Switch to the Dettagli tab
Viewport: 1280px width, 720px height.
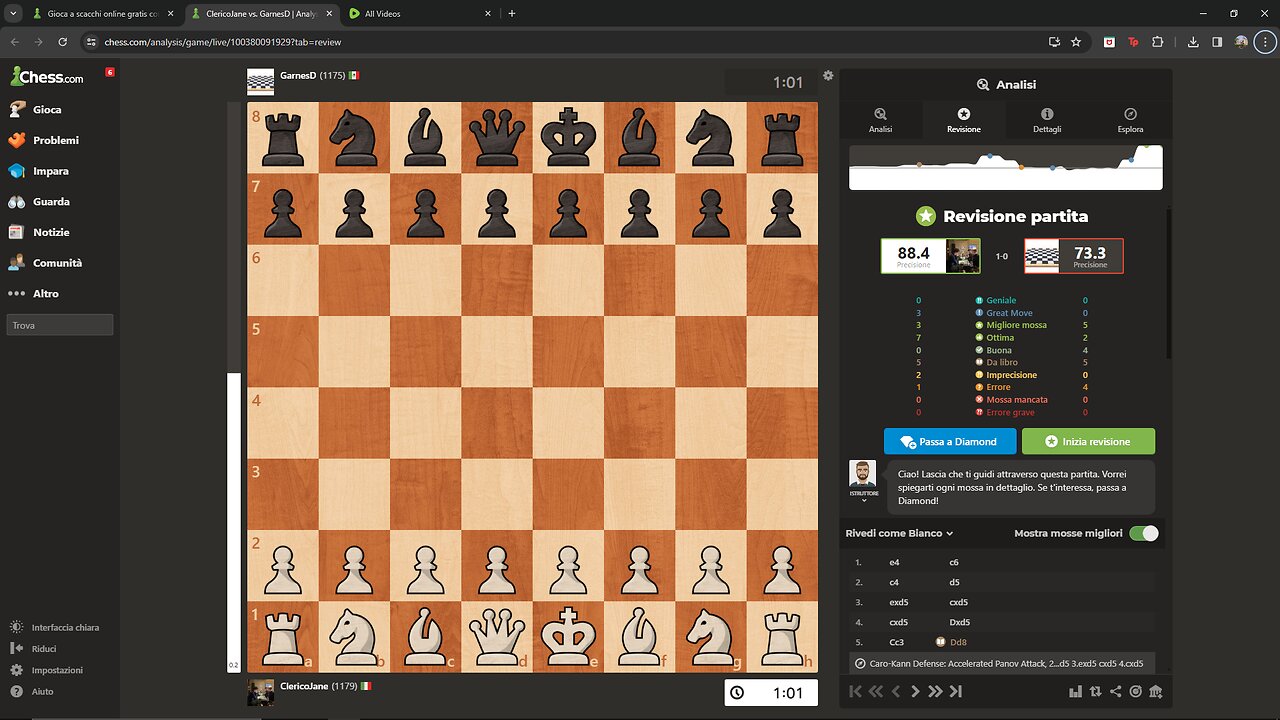(x=1047, y=121)
